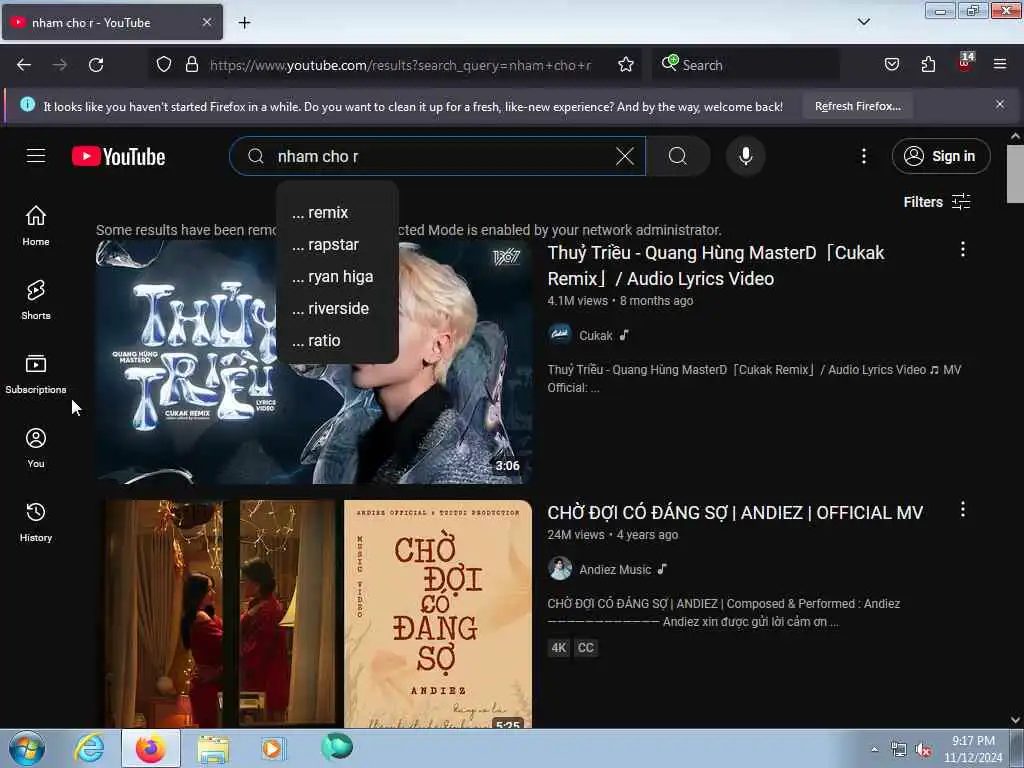Click the Refresh Firefox… button

[857, 106]
